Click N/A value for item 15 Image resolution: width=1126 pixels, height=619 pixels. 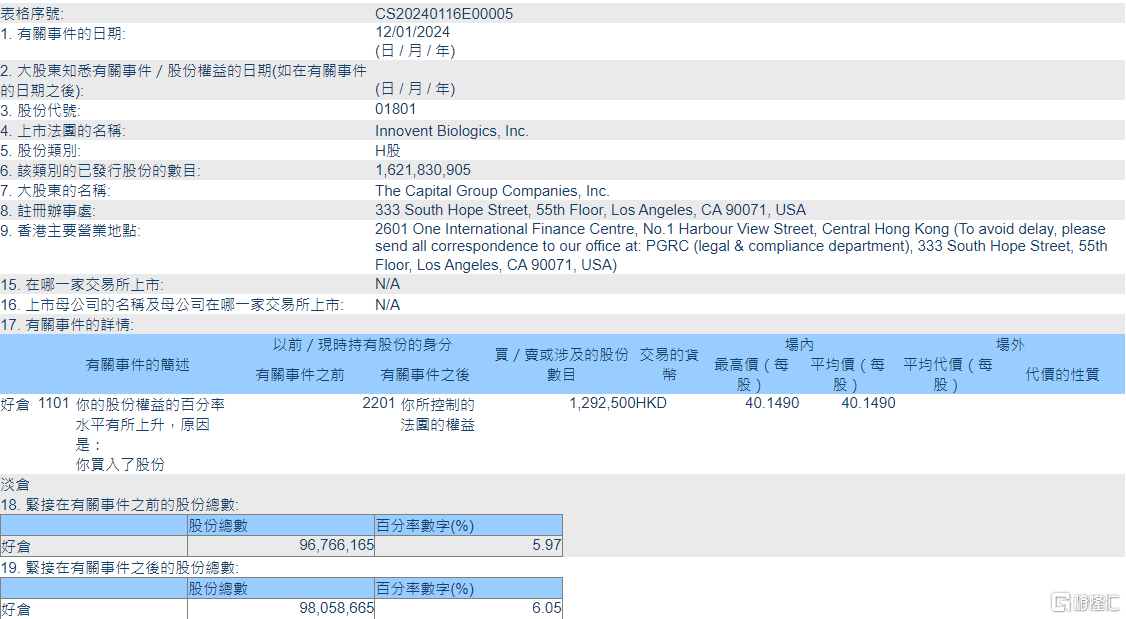click(388, 284)
